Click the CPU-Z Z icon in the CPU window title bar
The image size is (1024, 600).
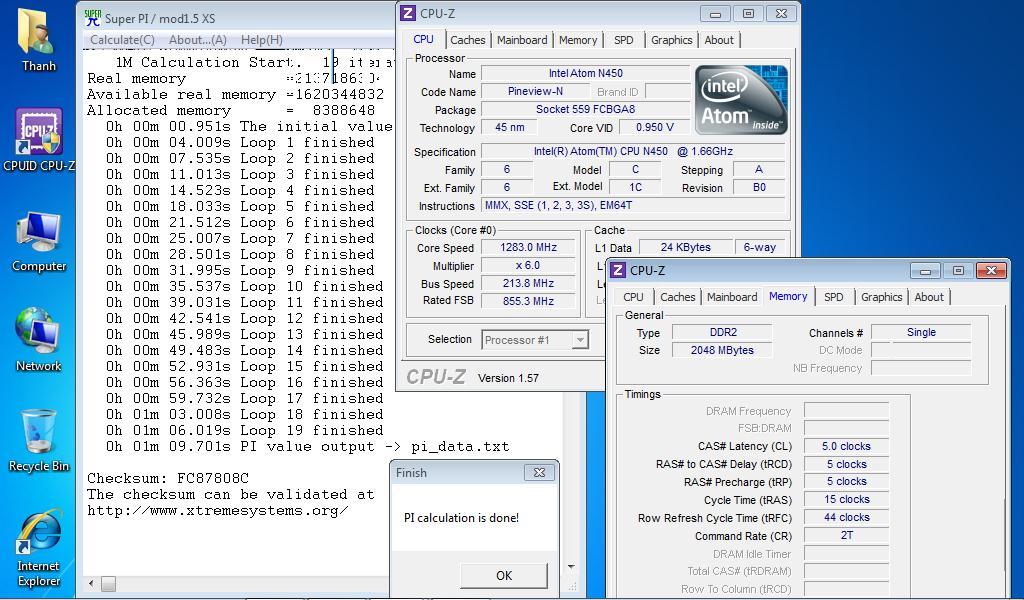click(x=408, y=13)
